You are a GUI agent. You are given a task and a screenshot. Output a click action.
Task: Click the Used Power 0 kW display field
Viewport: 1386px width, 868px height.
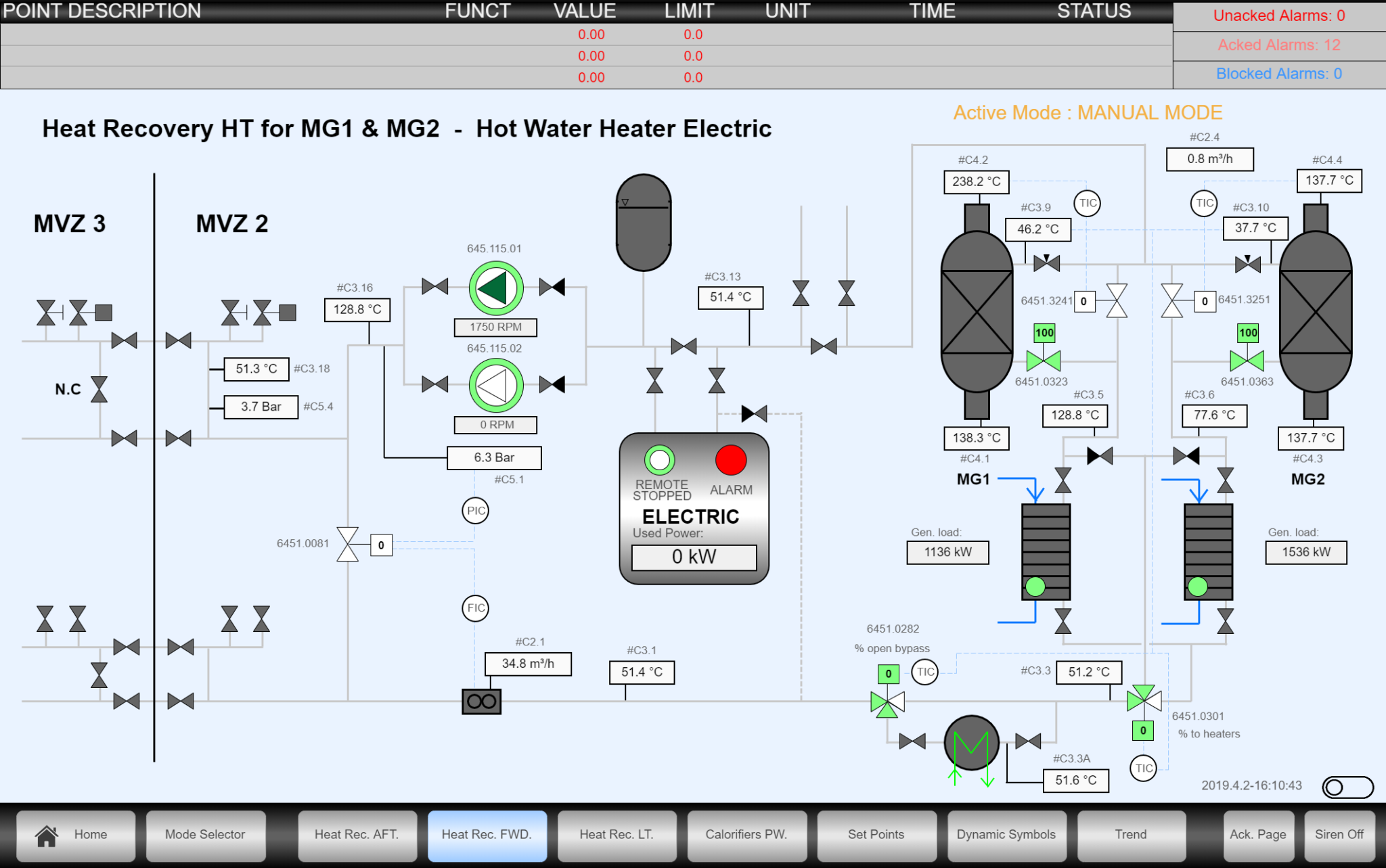(693, 557)
